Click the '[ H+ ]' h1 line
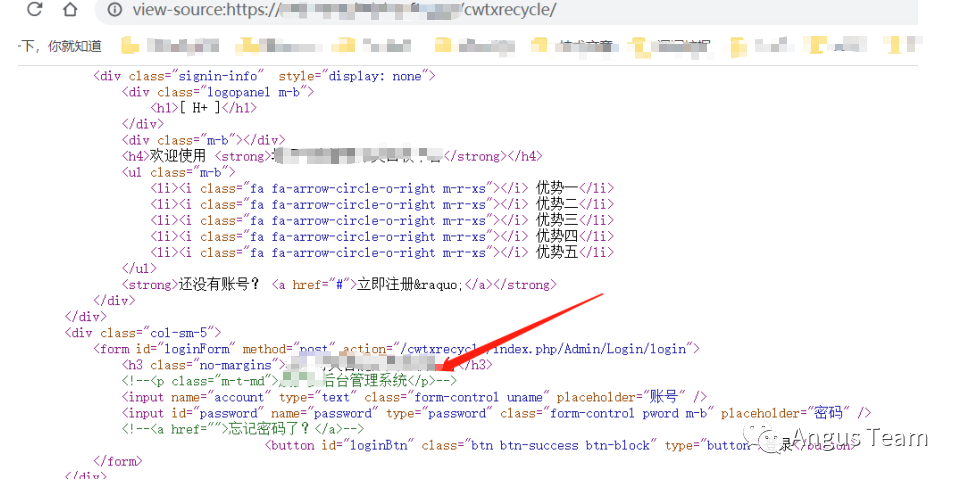Image resolution: width=960 pixels, height=482 pixels. 204,108
